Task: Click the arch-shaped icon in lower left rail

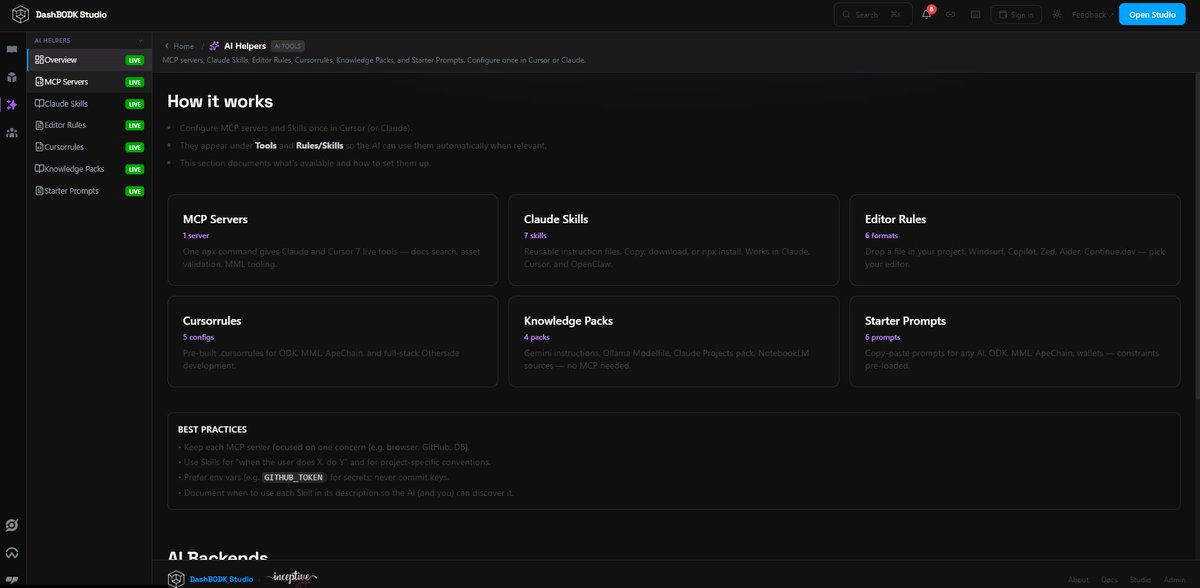Action: pyautogui.click(x=12, y=552)
